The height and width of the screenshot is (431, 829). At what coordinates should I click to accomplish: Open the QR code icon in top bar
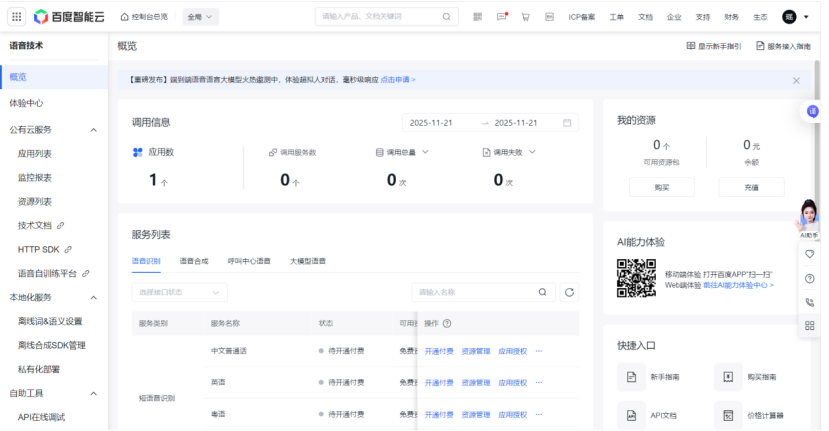tap(477, 17)
